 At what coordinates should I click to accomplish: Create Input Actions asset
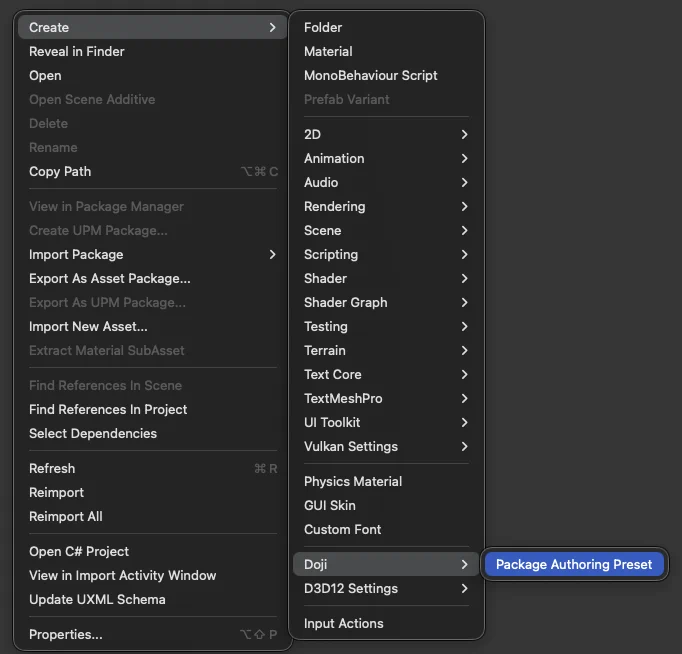(x=386, y=624)
